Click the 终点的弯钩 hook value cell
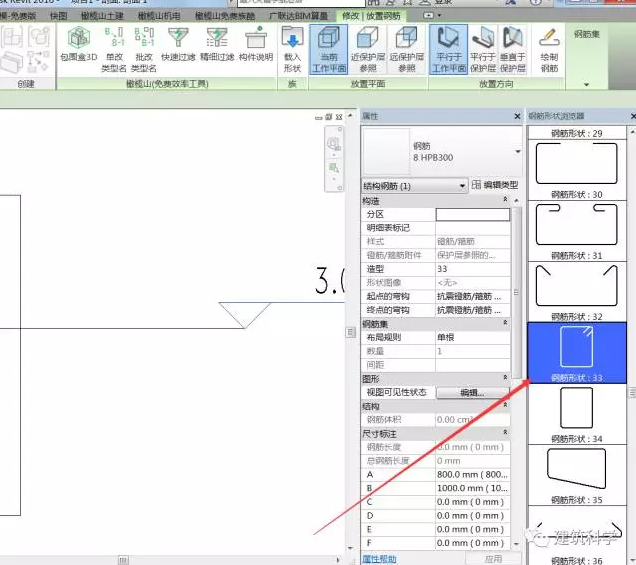 coord(473,310)
